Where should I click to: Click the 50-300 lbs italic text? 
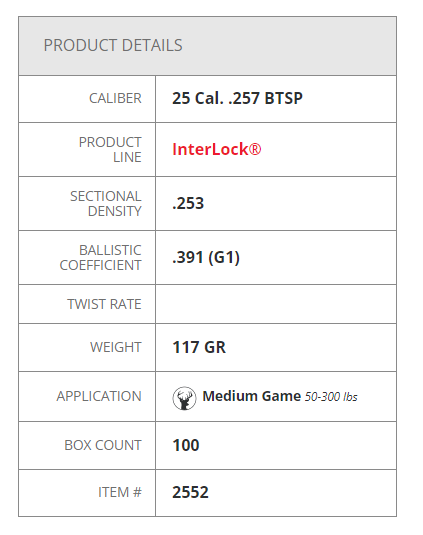point(331,397)
